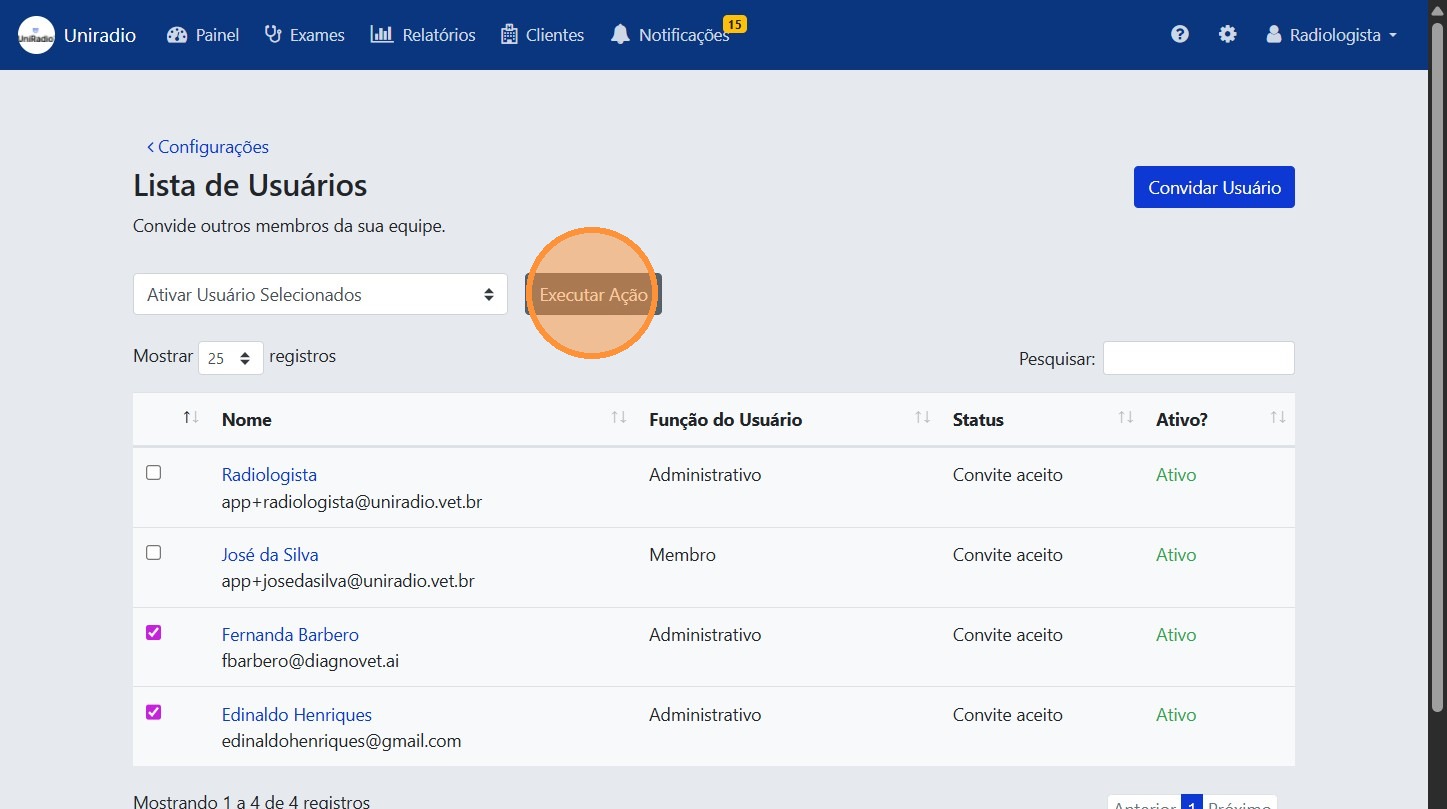
Task: Uncheck Fernanda Barbero's row checkbox
Action: click(153, 632)
